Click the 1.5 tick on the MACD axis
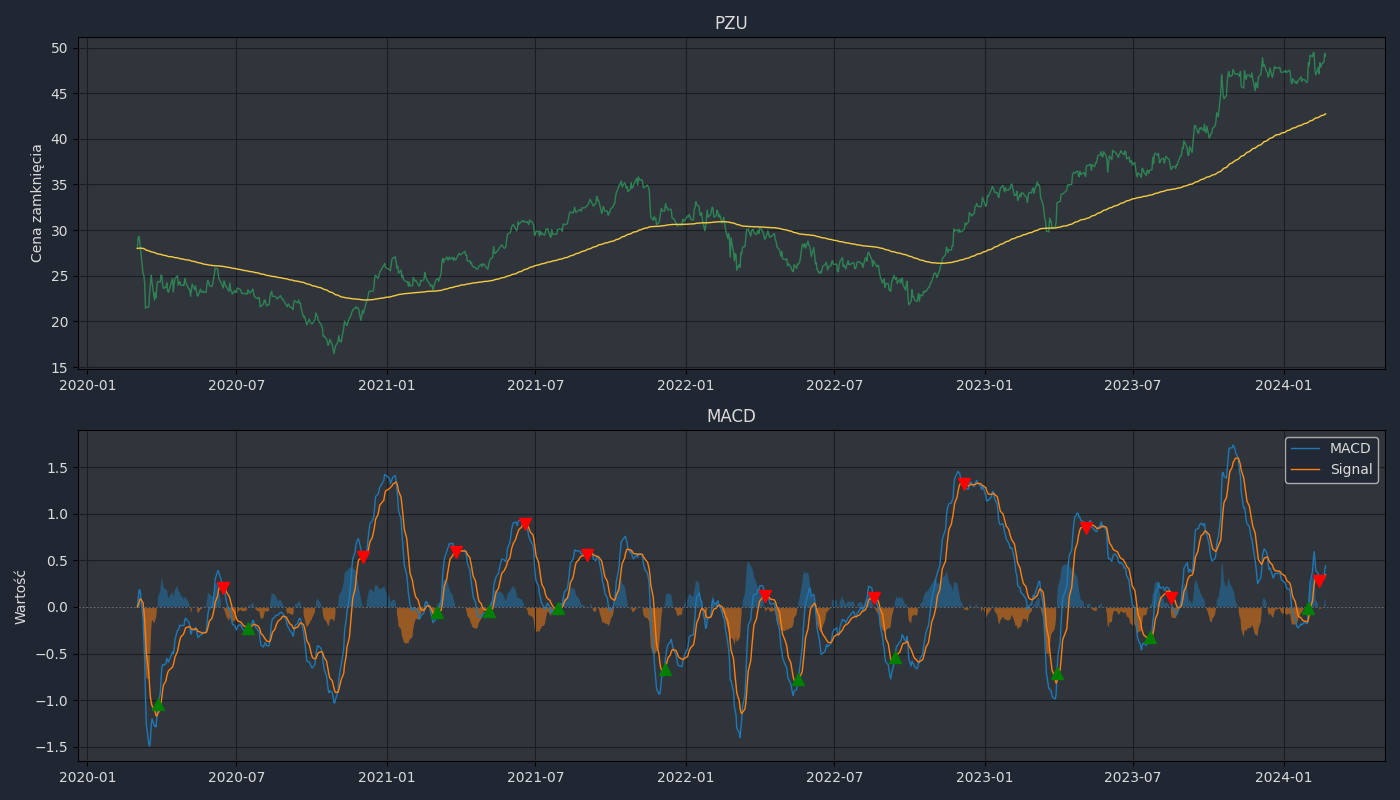 56,468
